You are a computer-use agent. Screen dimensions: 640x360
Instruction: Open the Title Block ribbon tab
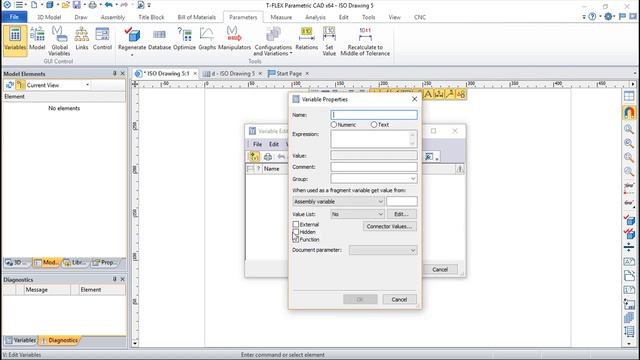pos(151,17)
